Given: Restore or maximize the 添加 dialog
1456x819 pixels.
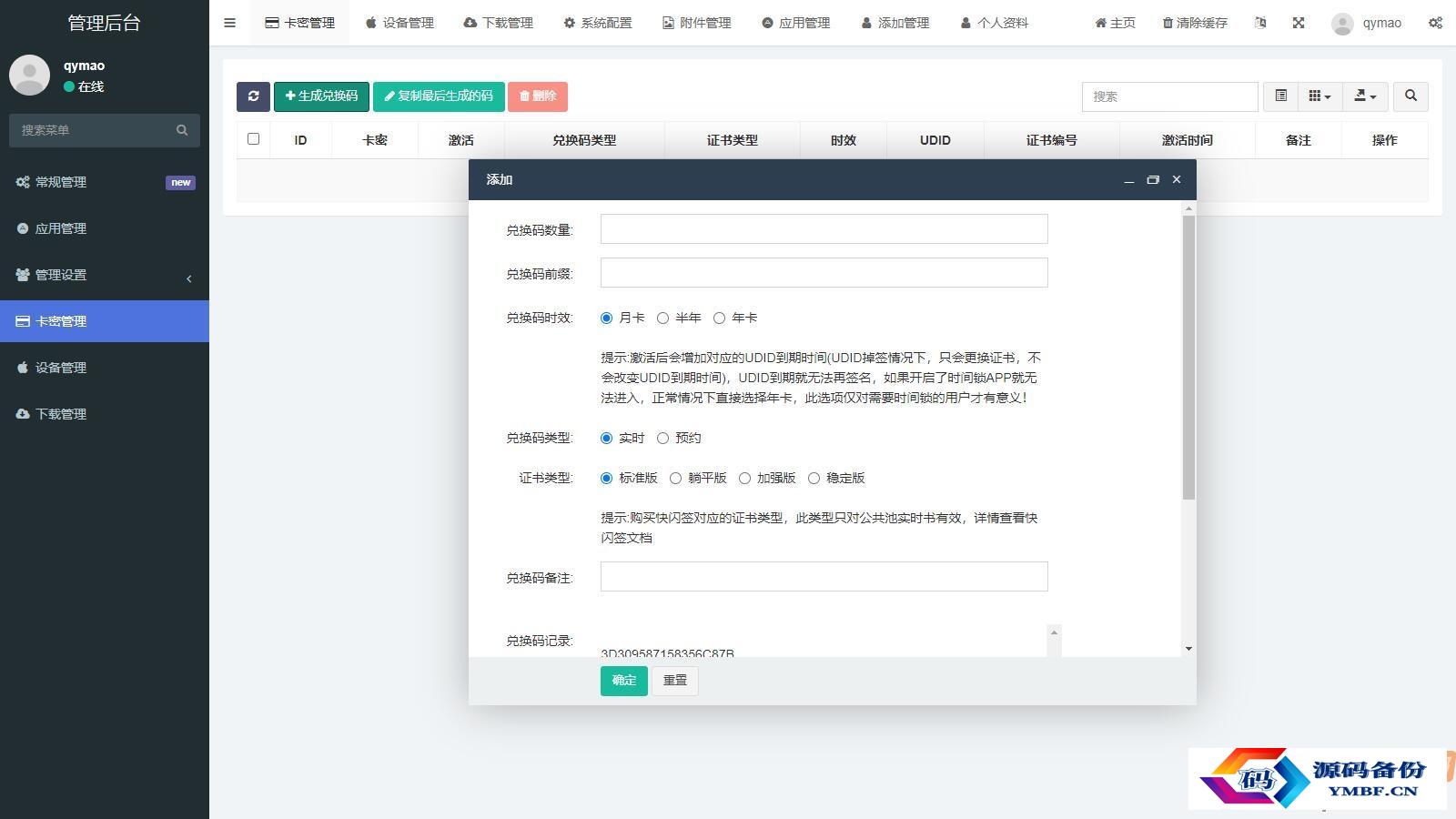Looking at the screenshot, I should 1153,180.
